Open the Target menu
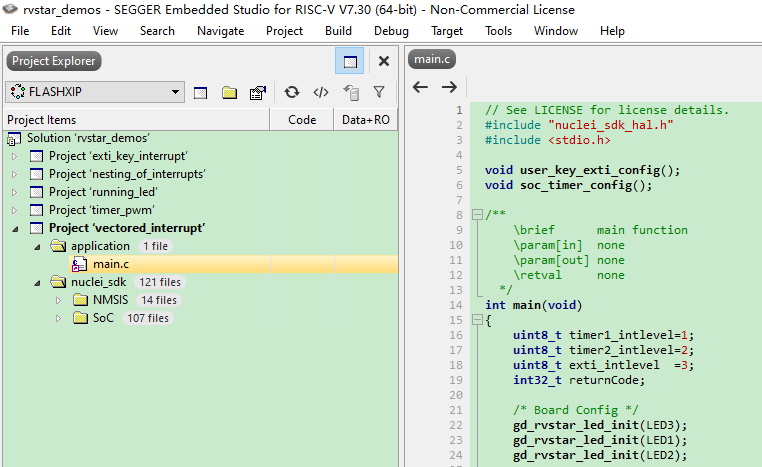 tap(447, 31)
